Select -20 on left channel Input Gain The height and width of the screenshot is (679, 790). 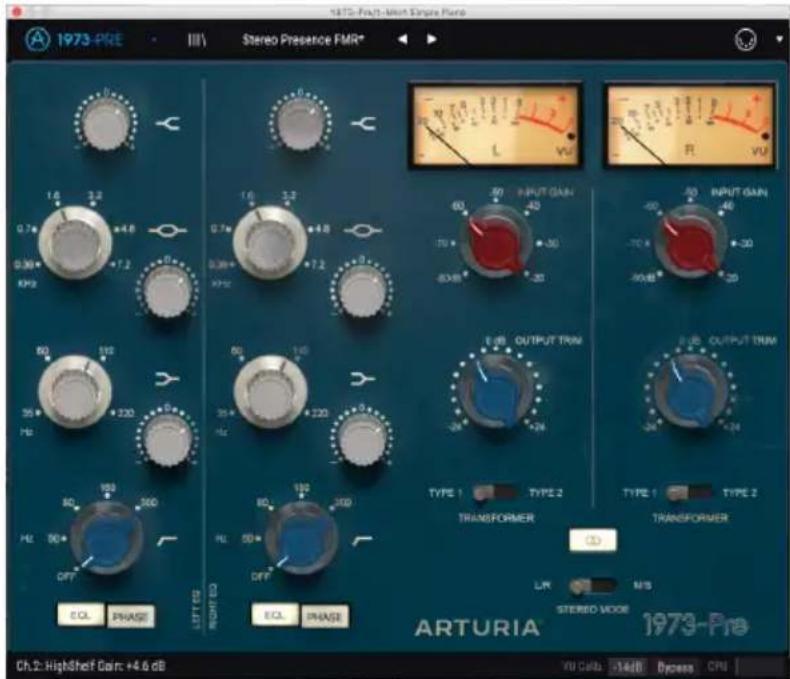coord(537,278)
